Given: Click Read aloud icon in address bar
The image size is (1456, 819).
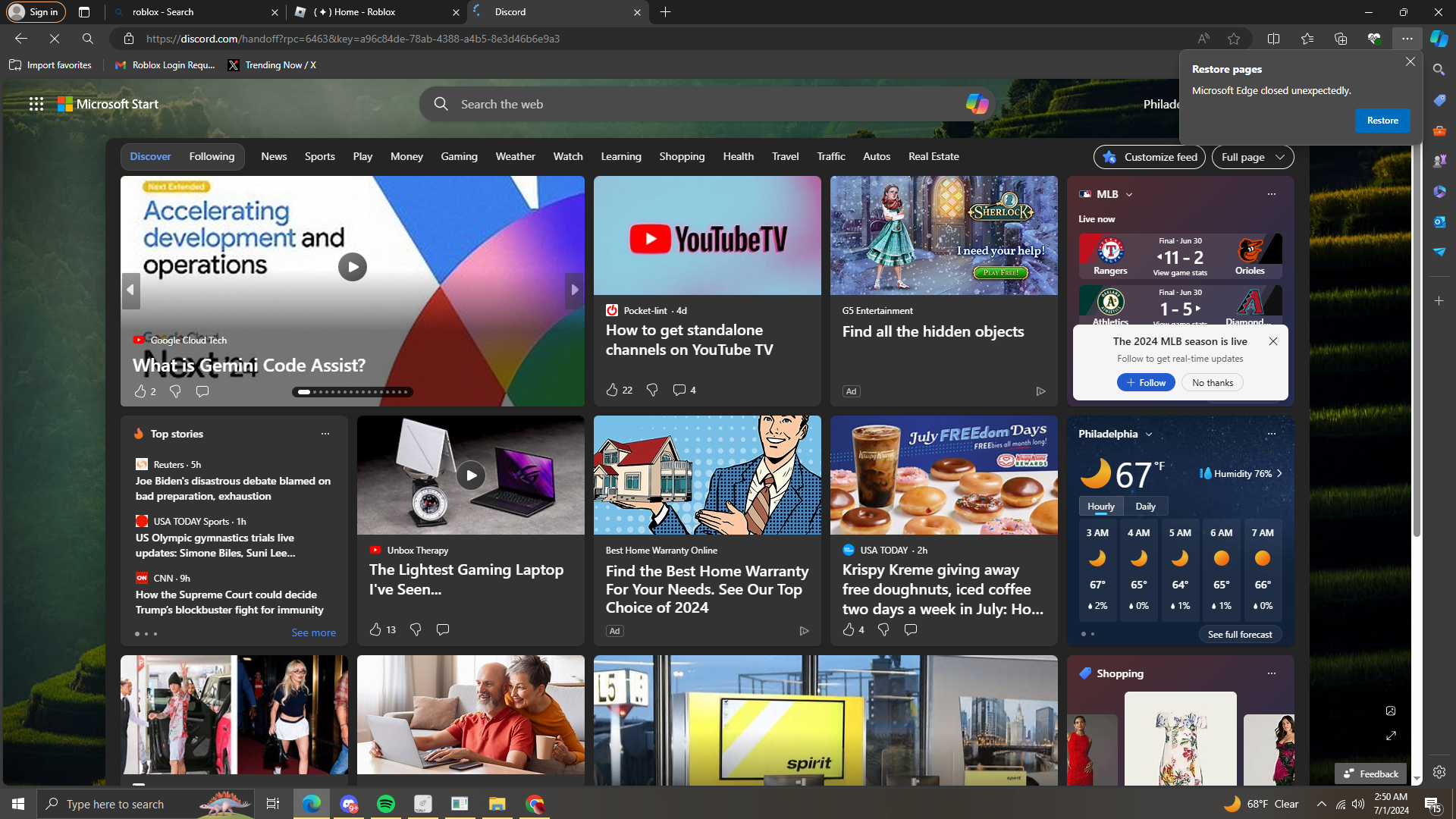Looking at the screenshot, I should [1203, 39].
